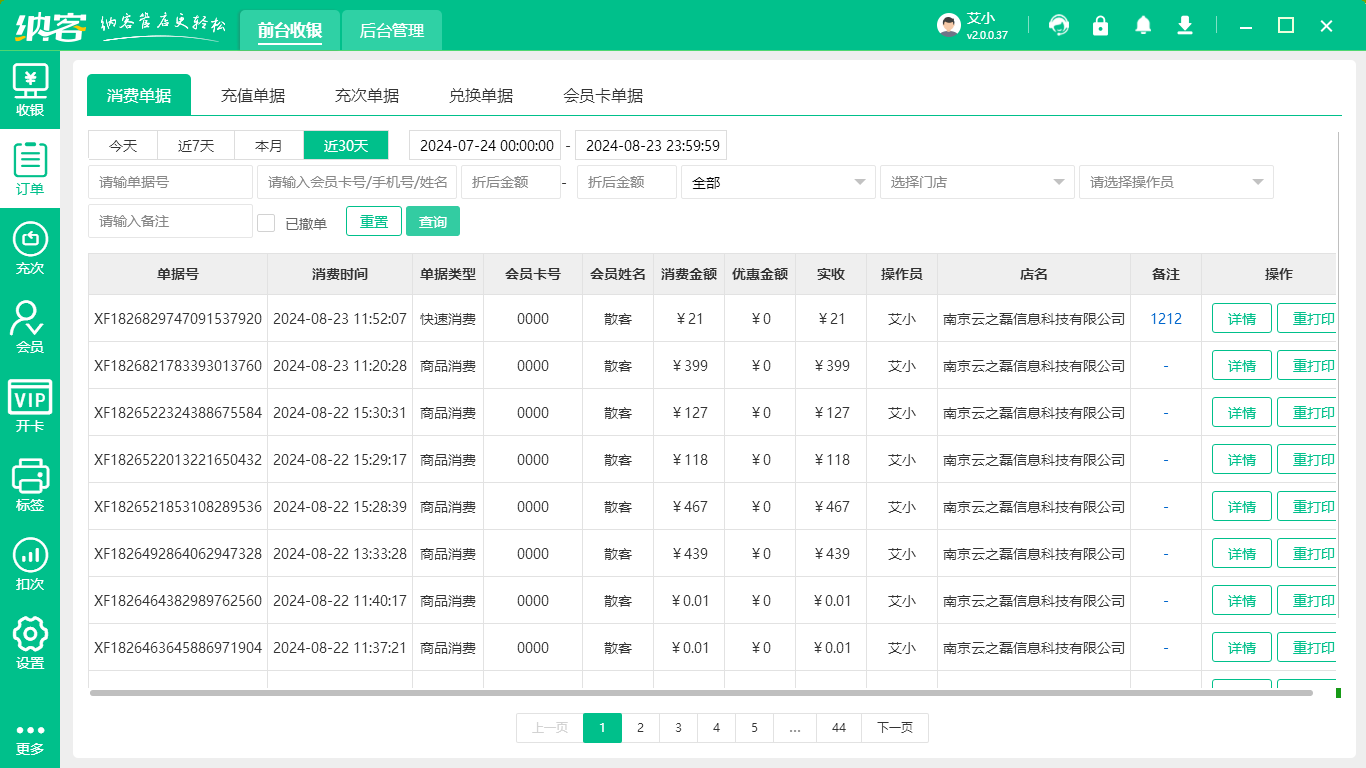The width and height of the screenshot is (1366, 768).
Task: Click the 会员卡号/手机号/姓名 input field
Action: [x=357, y=182]
